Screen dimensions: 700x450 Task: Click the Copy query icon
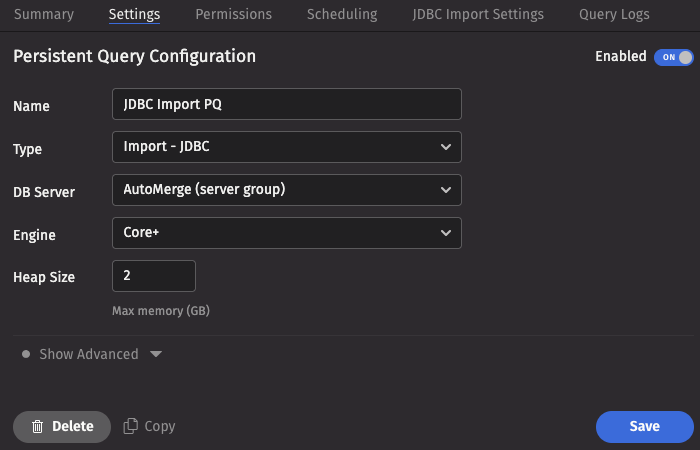coord(130,426)
